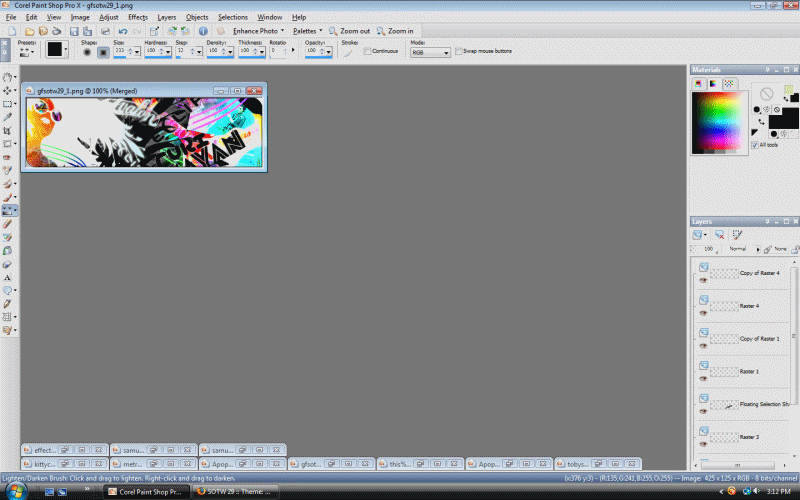Select the rectangular Selection tool
The width and height of the screenshot is (800, 500).
tap(7, 104)
